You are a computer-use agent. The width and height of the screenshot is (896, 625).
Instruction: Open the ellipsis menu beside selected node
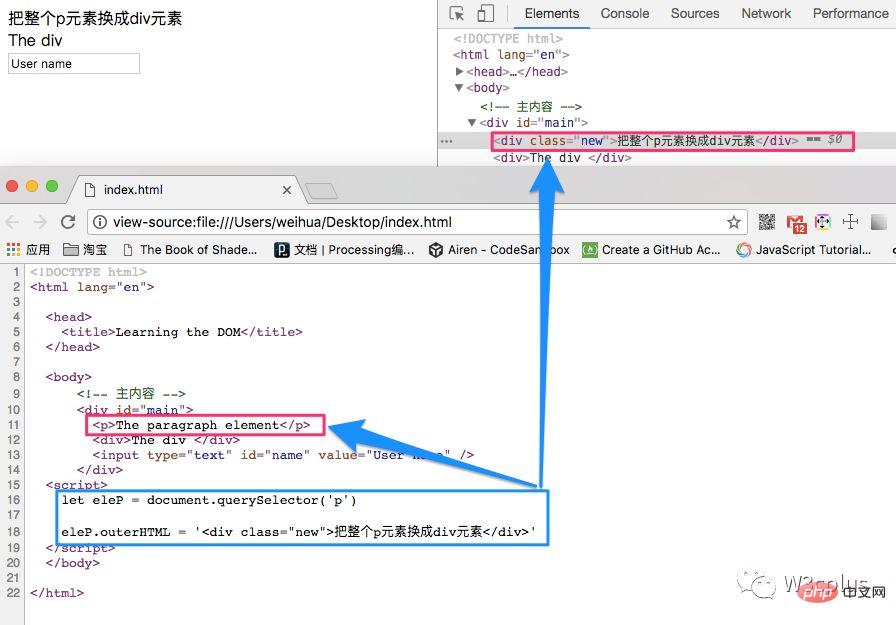tap(447, 141)
